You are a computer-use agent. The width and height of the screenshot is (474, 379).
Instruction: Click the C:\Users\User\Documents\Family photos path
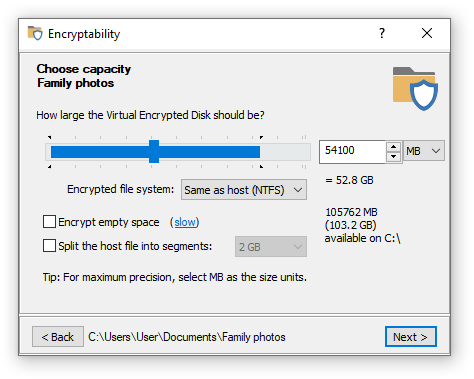point(187,337)
